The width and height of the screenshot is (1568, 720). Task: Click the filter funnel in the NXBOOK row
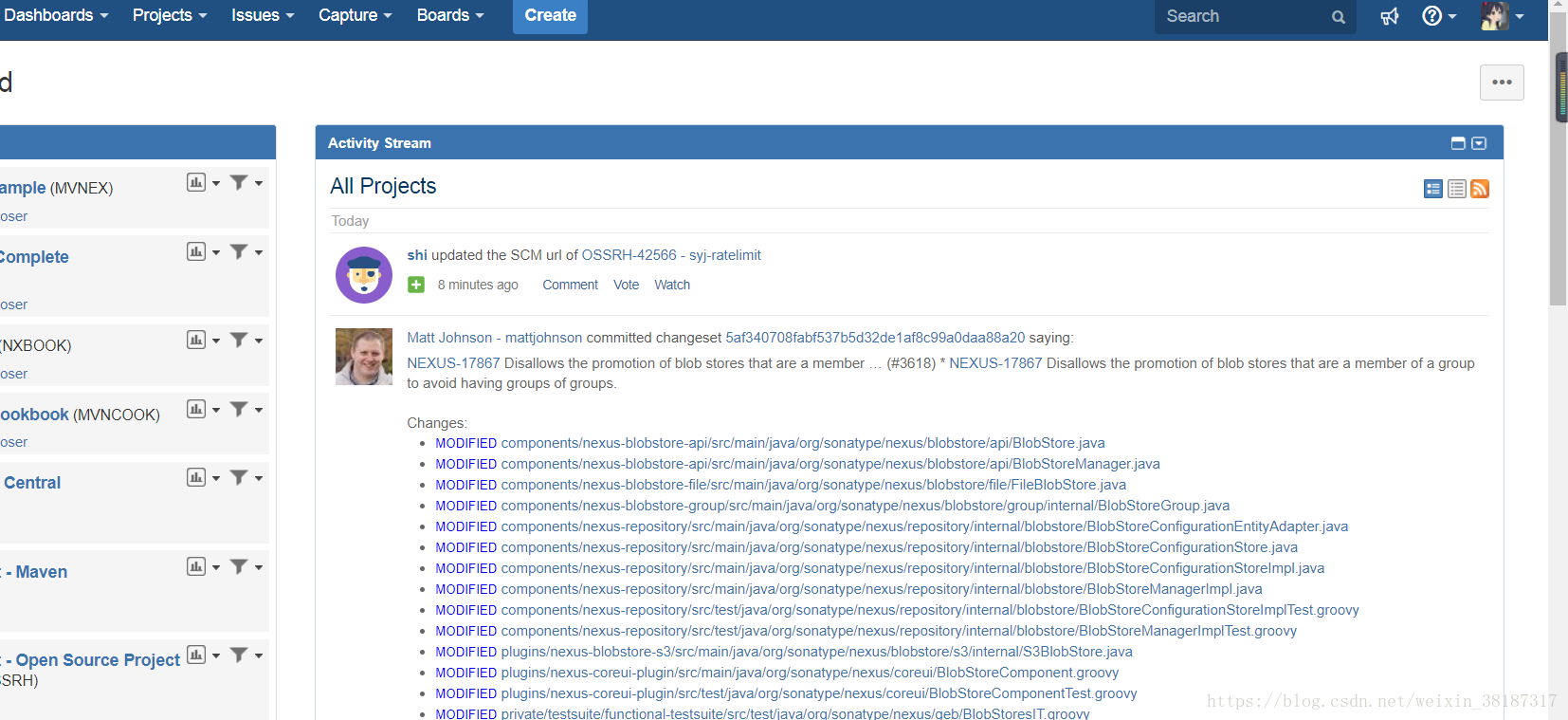(239, 340)
